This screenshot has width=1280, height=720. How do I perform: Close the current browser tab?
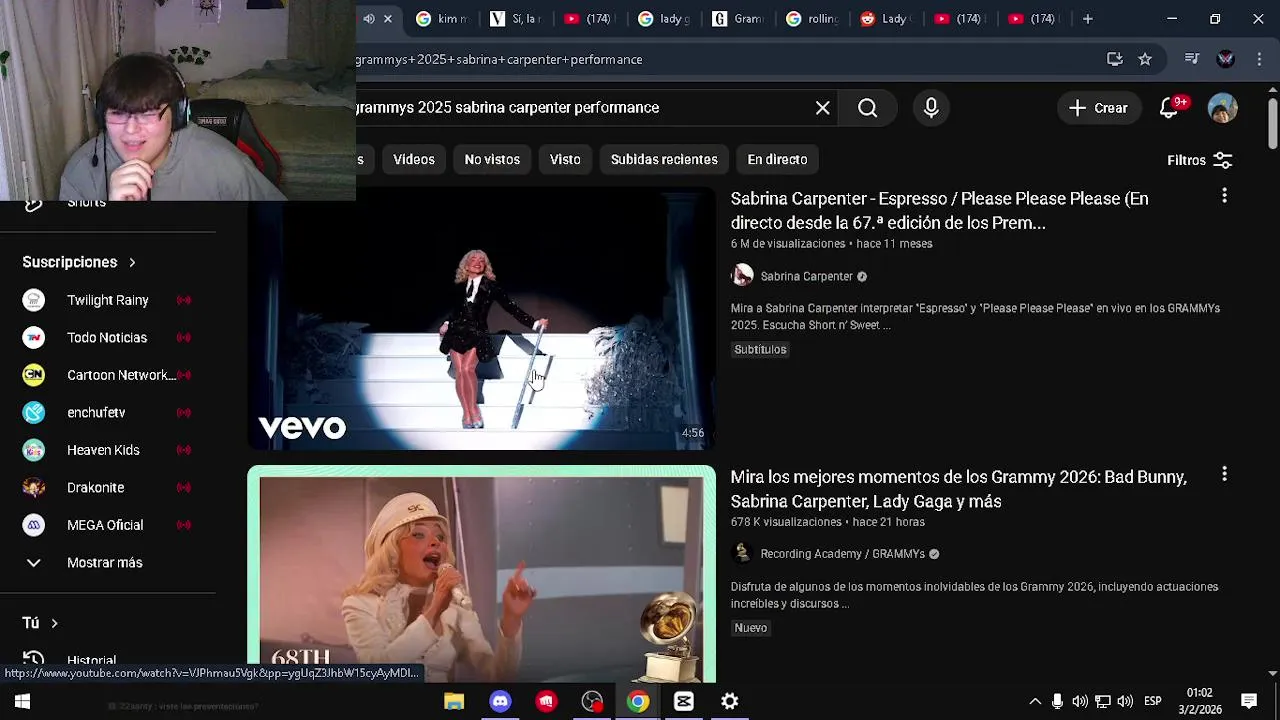tap(388, 19)
